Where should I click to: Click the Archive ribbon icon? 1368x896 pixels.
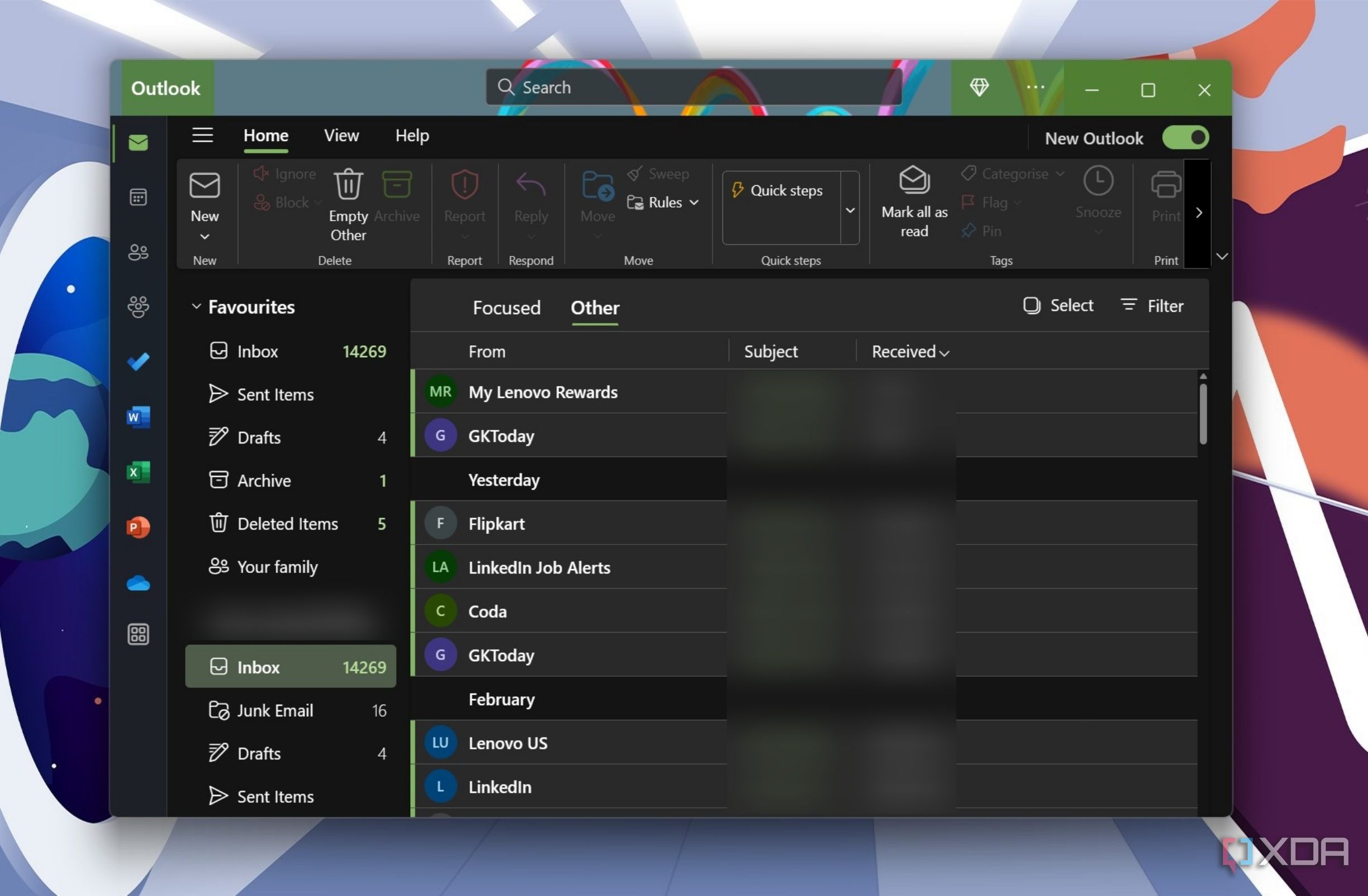coord(397,184)
